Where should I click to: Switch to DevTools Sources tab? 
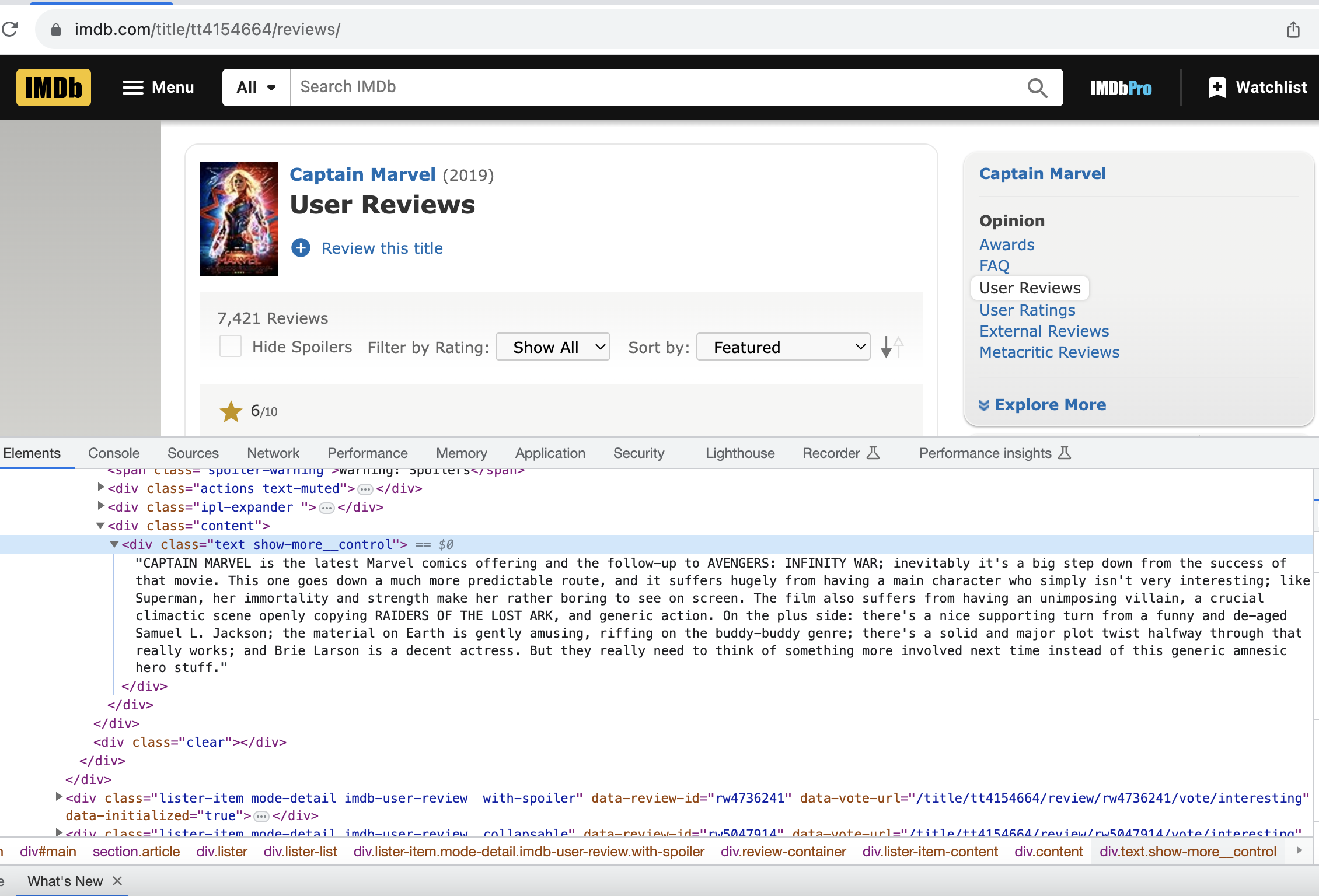[x=193, y=453]
